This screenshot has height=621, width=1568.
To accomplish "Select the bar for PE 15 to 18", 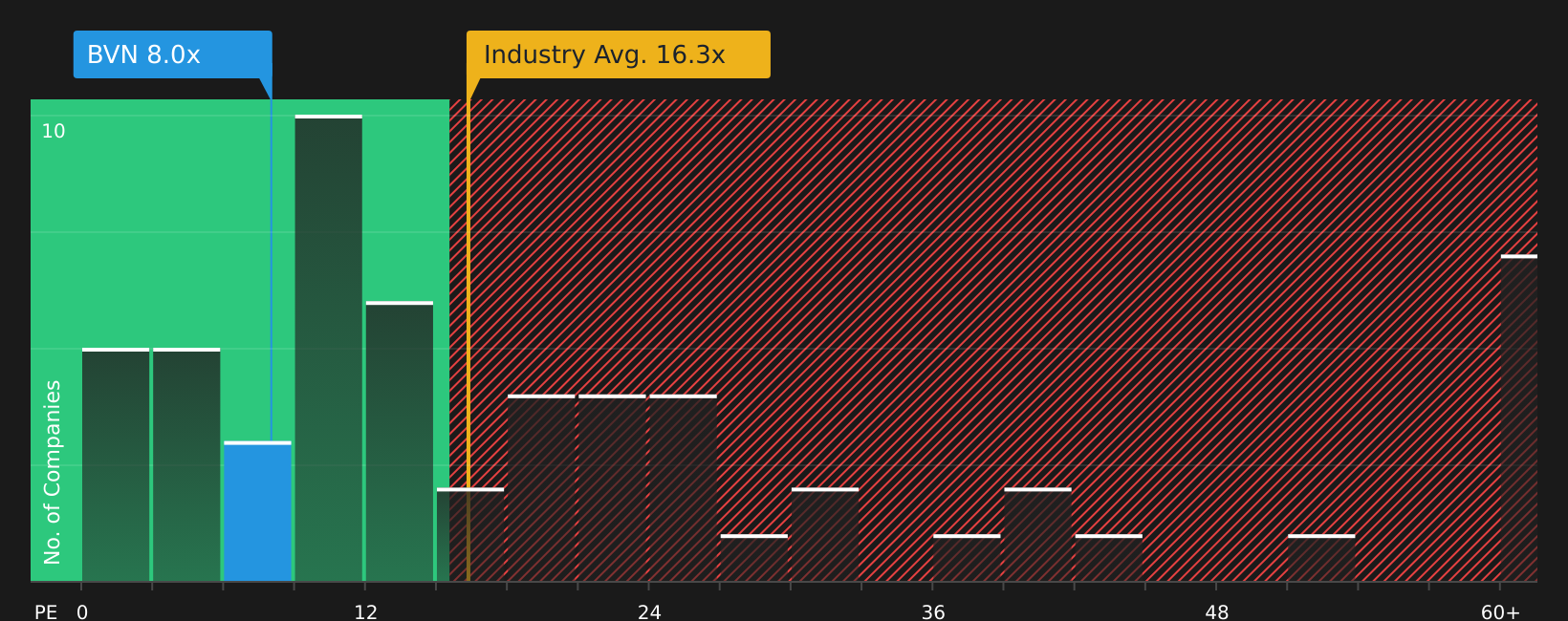I will pyautogui.click(x=470, y=534).
